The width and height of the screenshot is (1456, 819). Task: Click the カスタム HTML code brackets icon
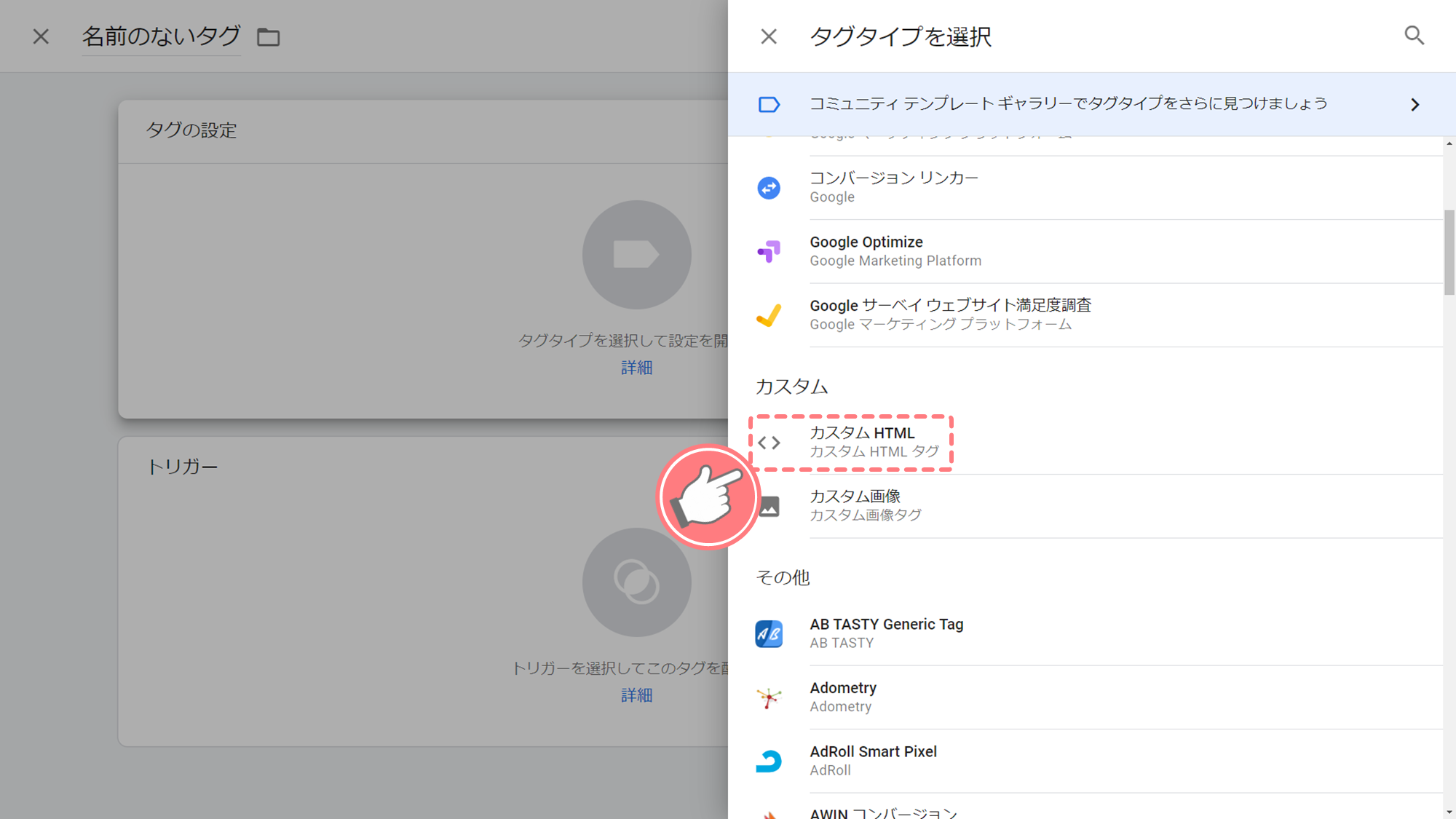(769, 442)
